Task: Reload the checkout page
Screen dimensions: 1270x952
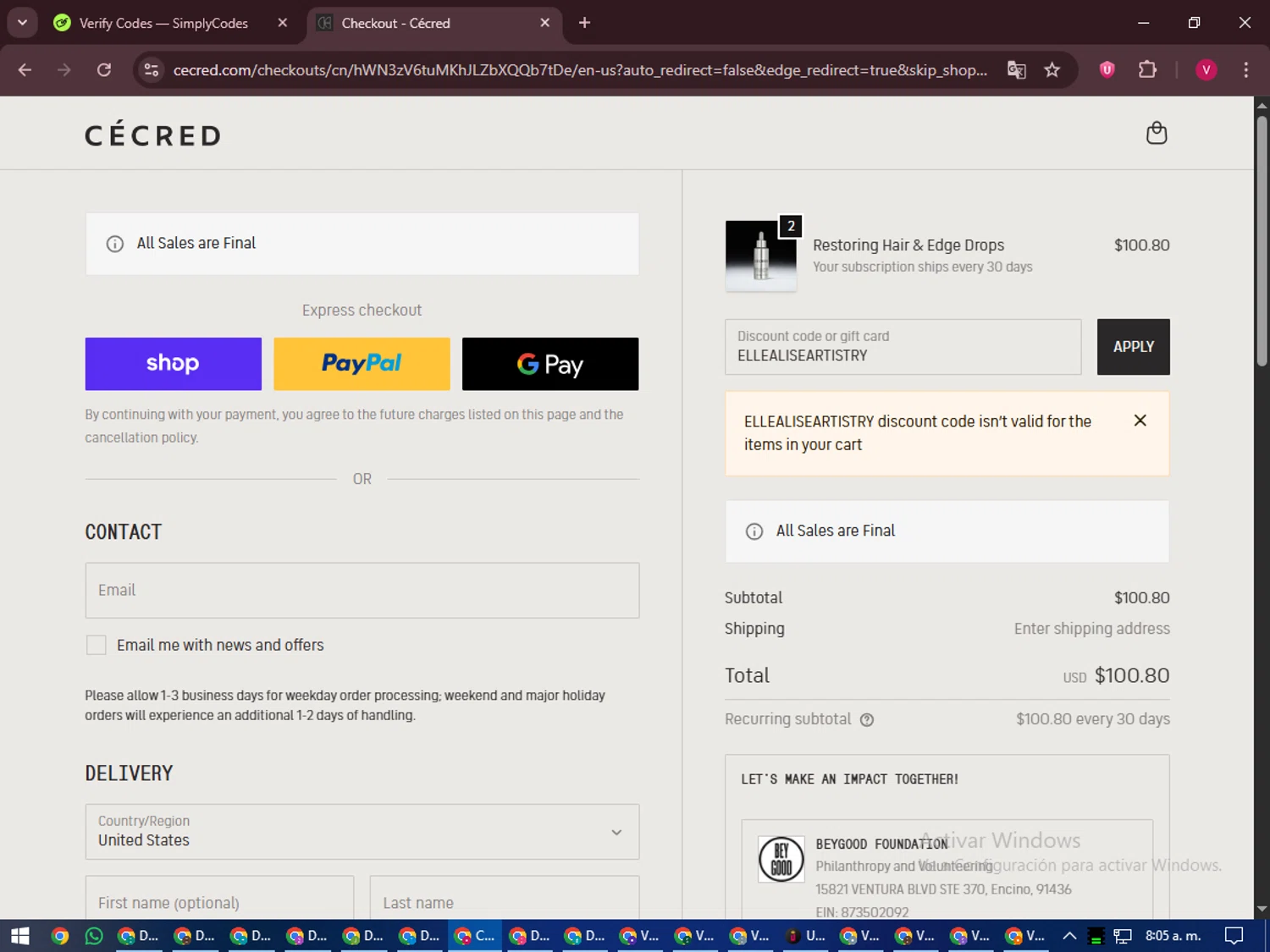Action: coord(104,70)
